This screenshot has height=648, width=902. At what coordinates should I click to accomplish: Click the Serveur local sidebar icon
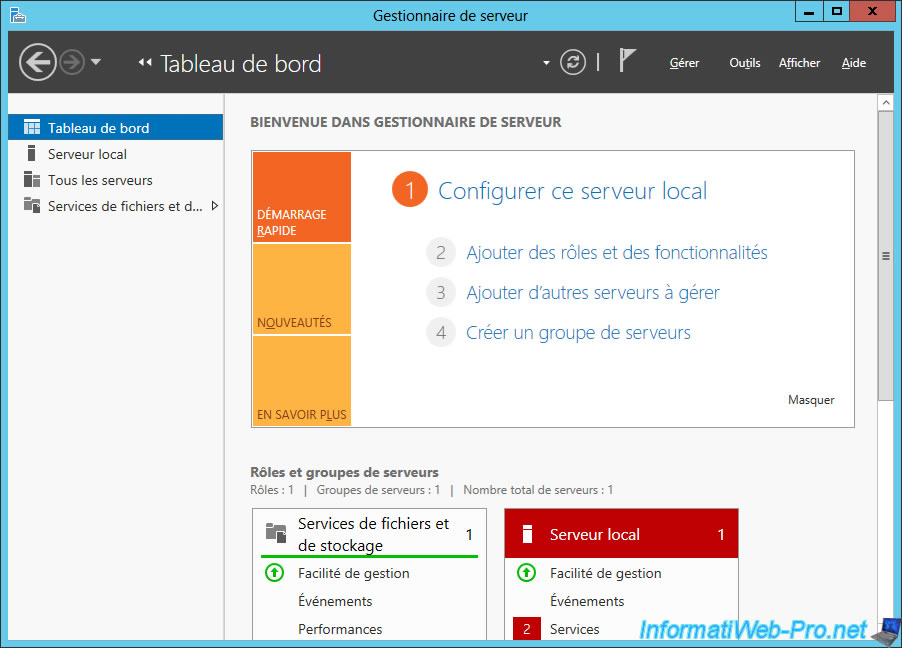pos(32,153)
